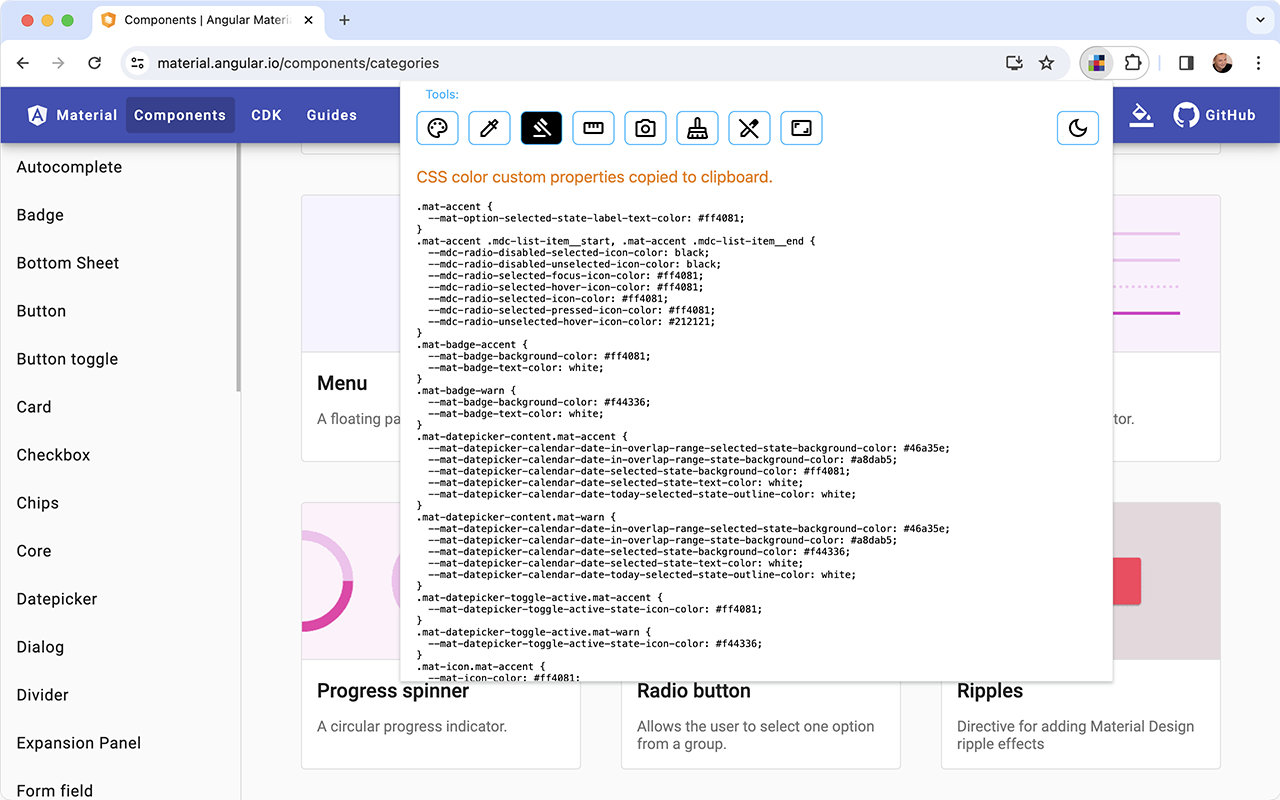
Task: Select the eyedropper color picker tool
Action: (x=489, y=128)
